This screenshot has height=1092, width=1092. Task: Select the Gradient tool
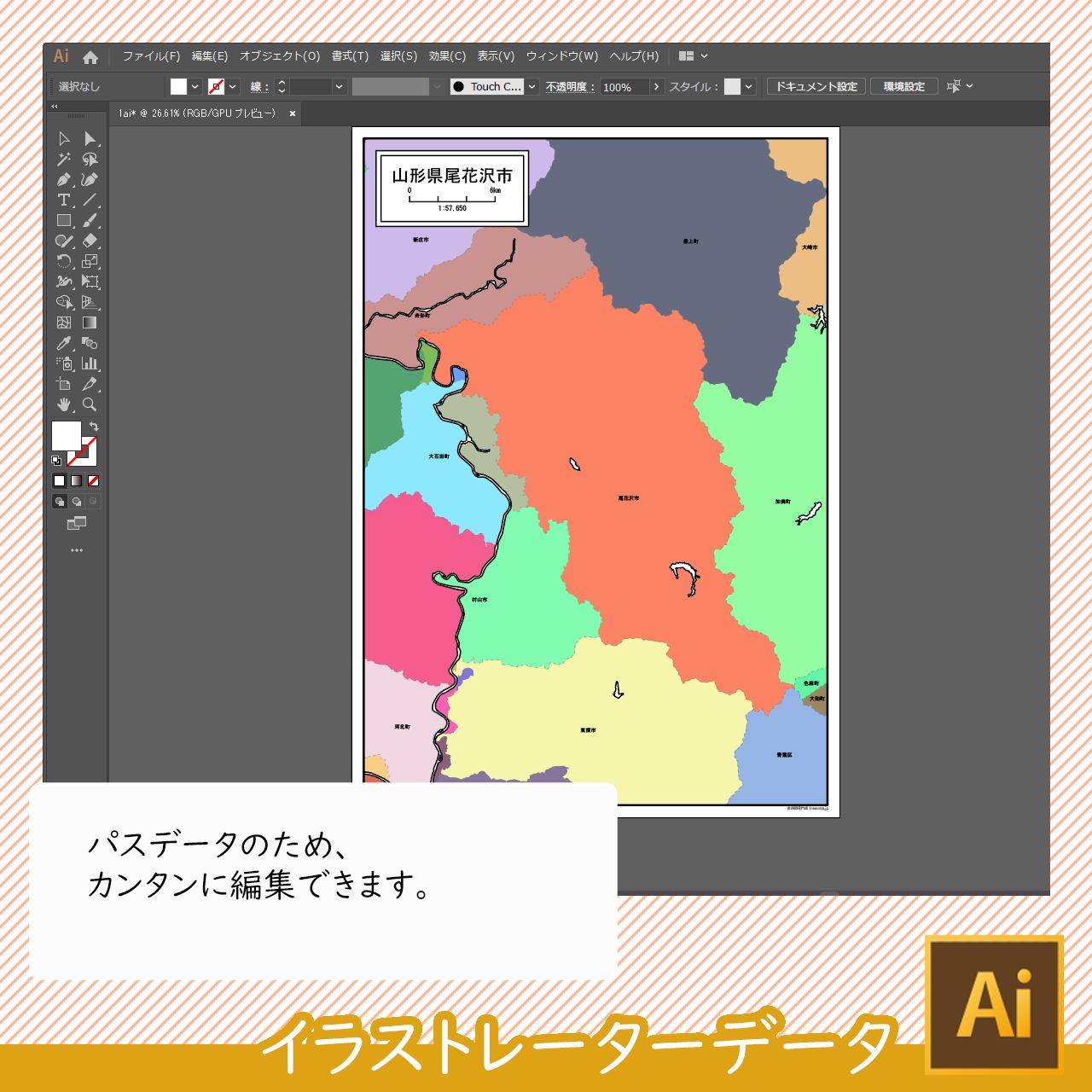pos(90,323)
